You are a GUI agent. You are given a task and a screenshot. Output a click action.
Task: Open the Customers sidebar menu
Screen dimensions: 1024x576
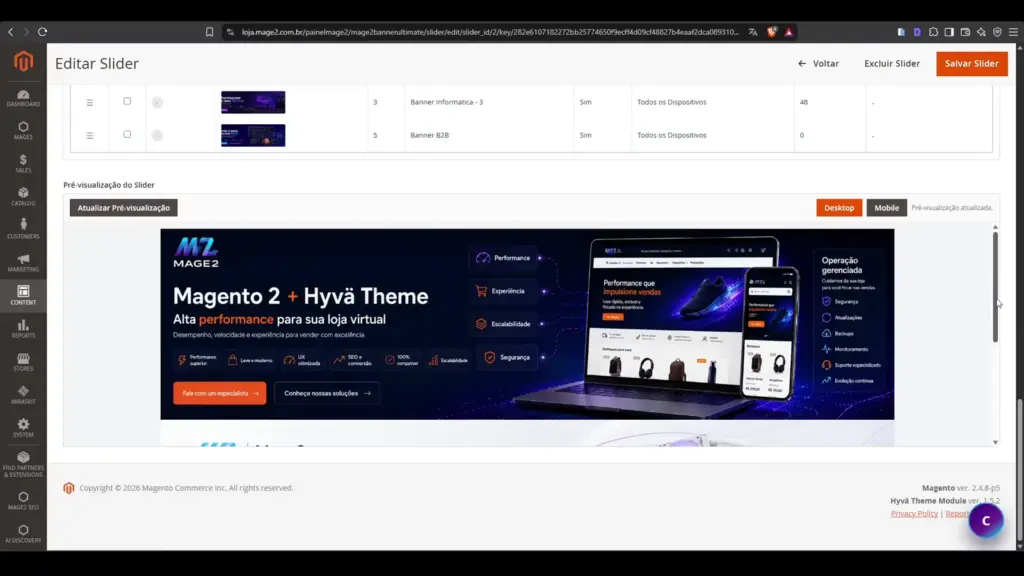pos(23,230)
